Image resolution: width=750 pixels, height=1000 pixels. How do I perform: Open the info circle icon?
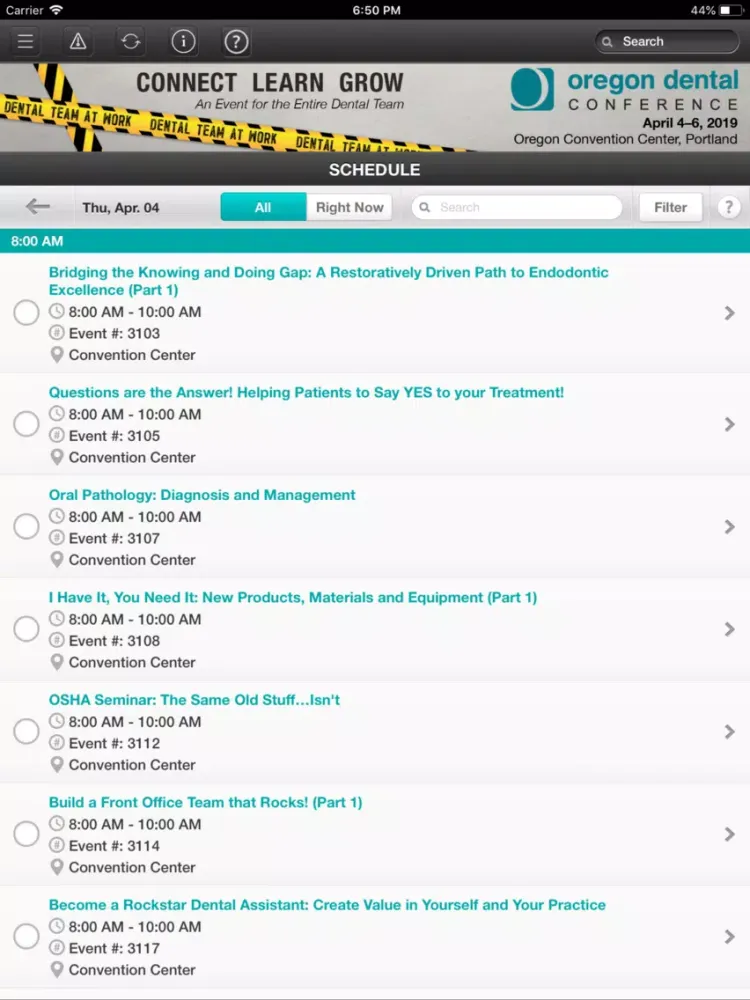(183, 42)
